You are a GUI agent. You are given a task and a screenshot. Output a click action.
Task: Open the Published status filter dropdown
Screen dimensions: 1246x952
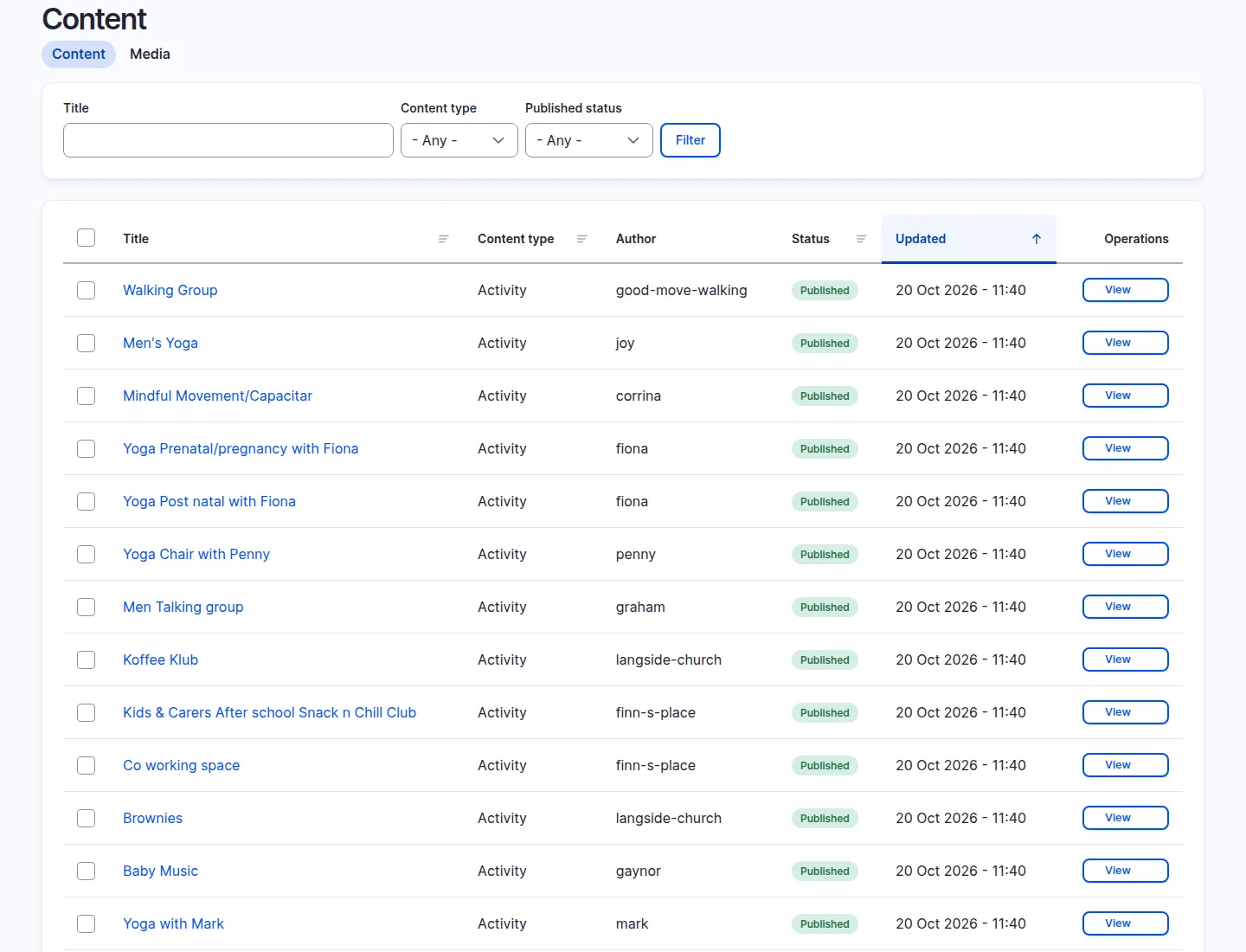[x=589, y=140]
